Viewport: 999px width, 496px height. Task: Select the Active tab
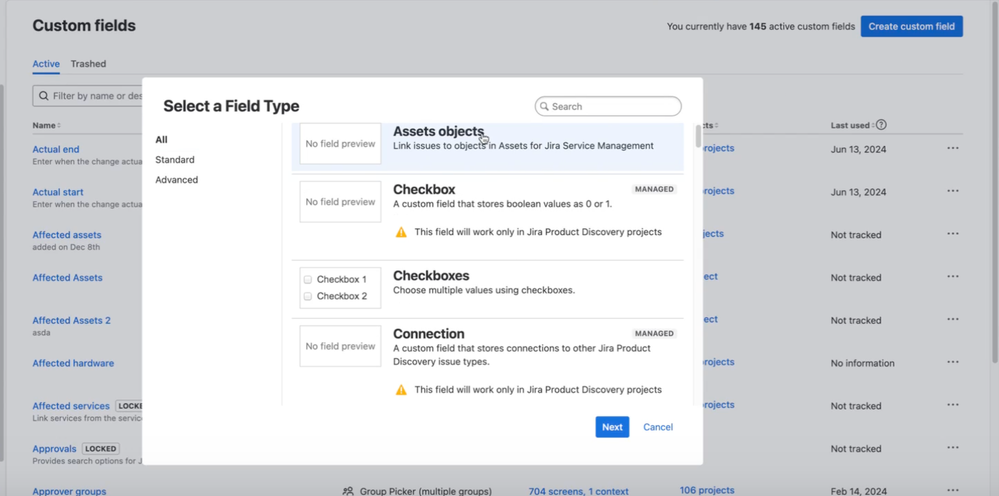tap(46, 64)
